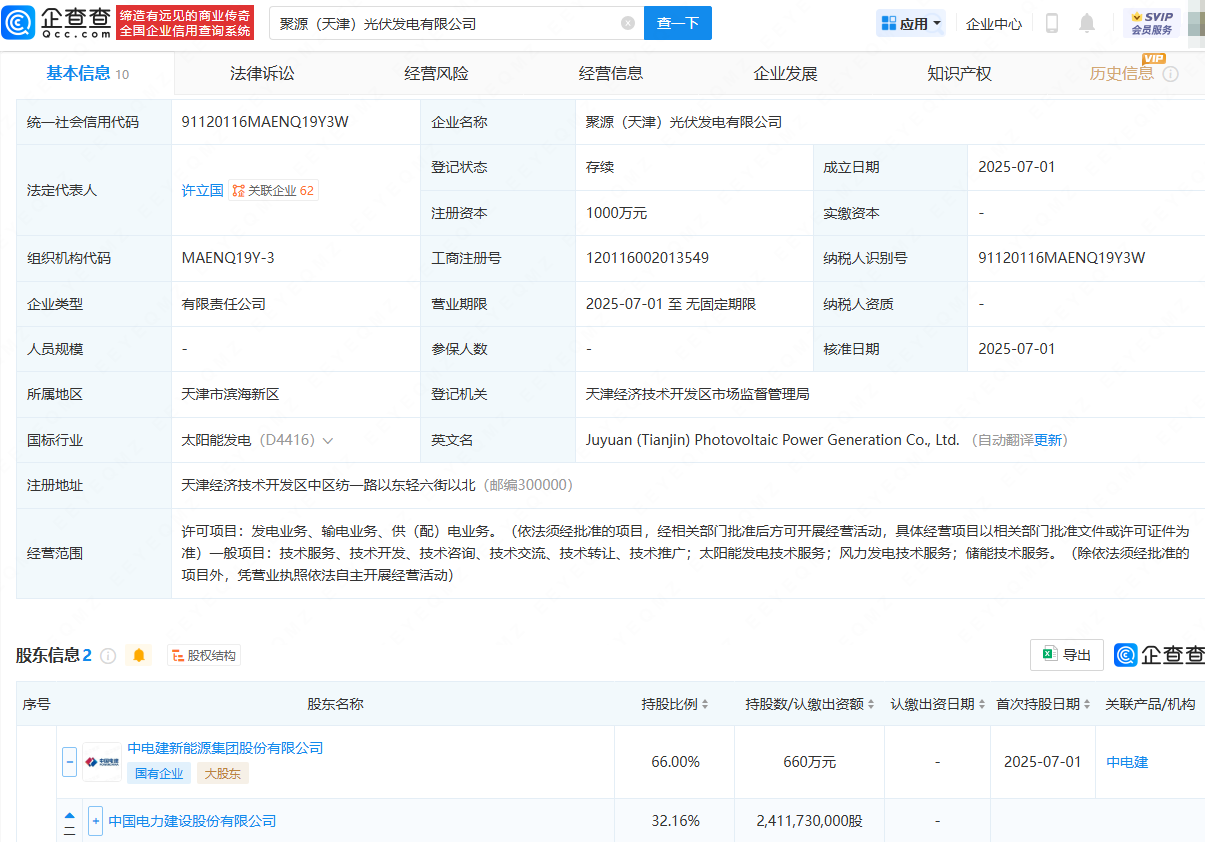Sort by 持股比例 column arrows
Screen dimensions: 1205x842
pos(705,704)
